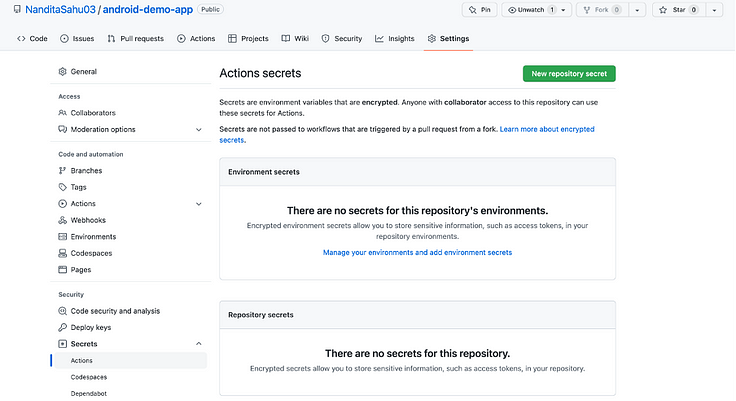Pin the repository with Pin button
Screen dimensions: 736x401
click(x=480, y=10)
